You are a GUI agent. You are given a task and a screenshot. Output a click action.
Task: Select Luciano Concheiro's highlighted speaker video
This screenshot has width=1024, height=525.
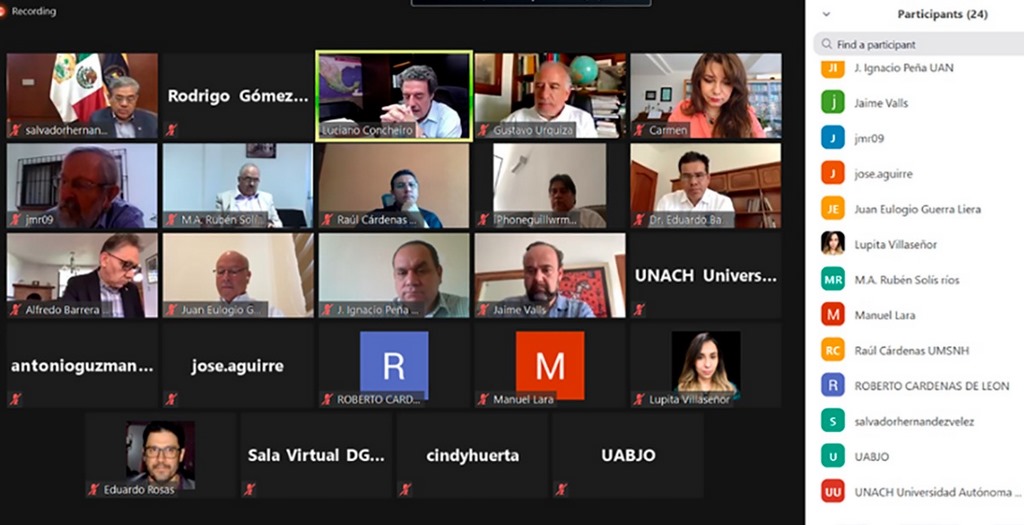click(394, 95)
